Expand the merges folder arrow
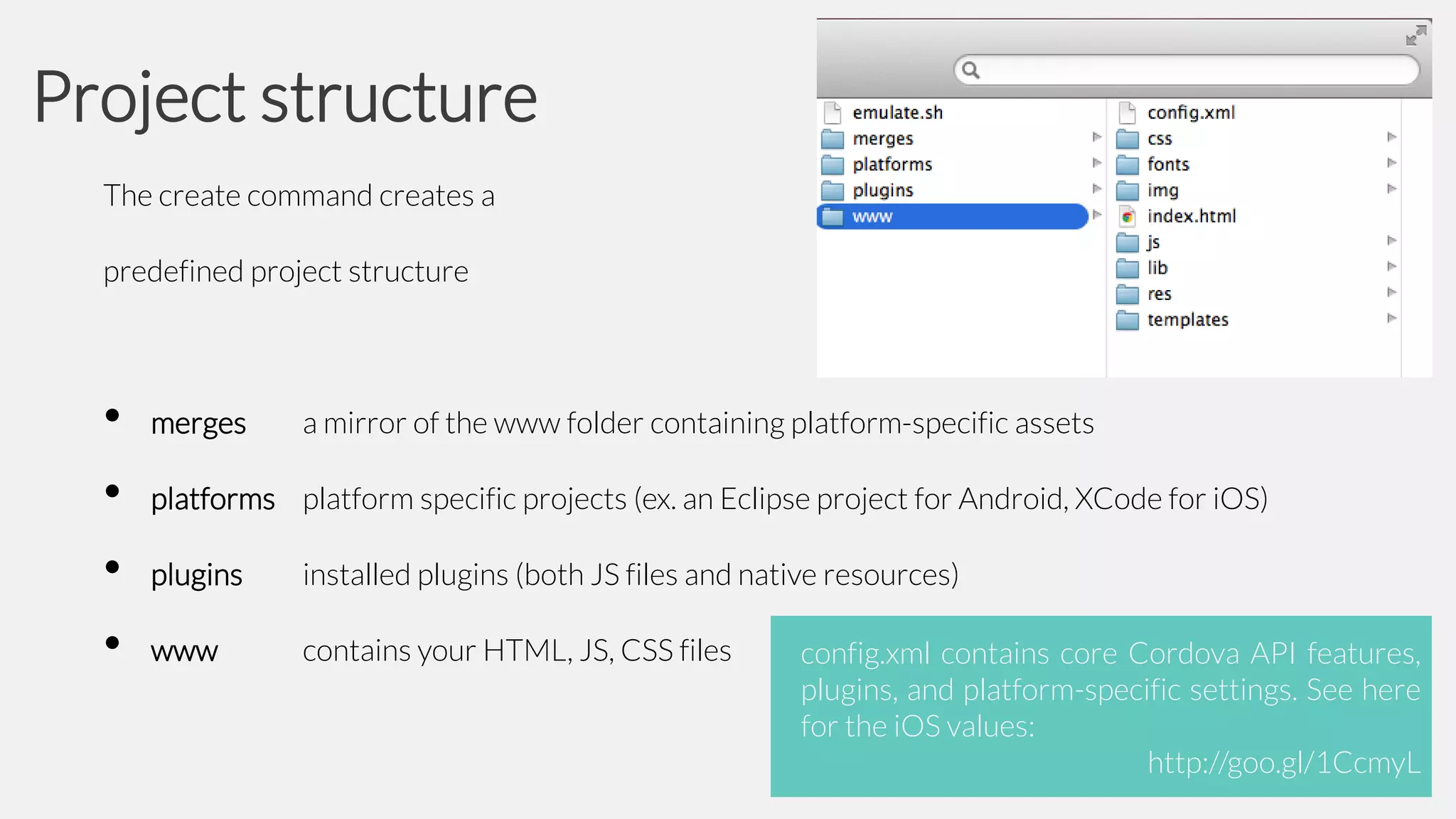The image size is (1456, 819). pos(1097,136)
